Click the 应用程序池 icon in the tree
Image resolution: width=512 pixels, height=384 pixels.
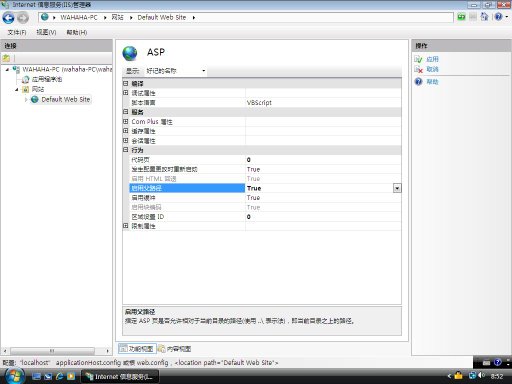[26, 79]
